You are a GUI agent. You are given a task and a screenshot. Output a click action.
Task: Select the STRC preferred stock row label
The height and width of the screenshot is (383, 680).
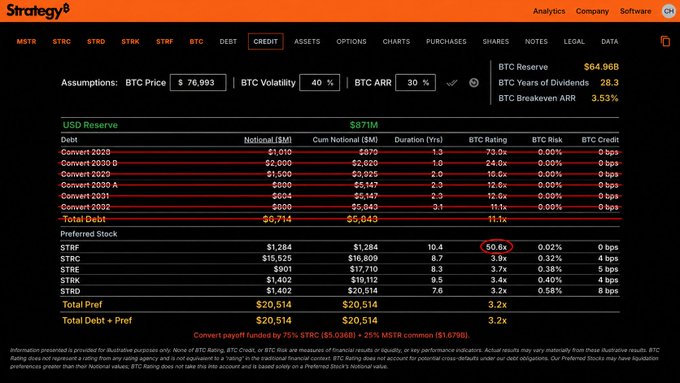pos(70,259)
